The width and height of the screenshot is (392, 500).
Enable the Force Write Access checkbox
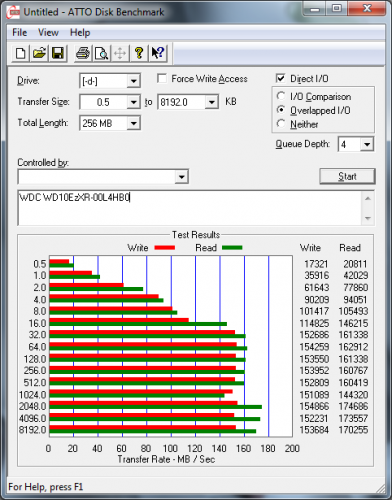tap(162, 79)
